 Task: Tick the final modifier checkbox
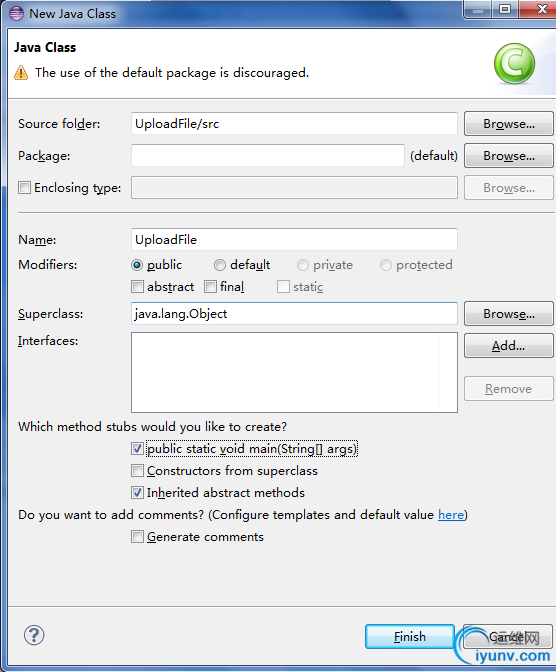pos(210,286)
